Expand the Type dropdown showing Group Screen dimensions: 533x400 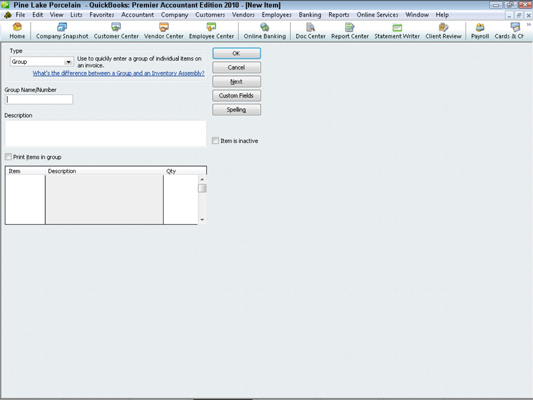point(41,62)
